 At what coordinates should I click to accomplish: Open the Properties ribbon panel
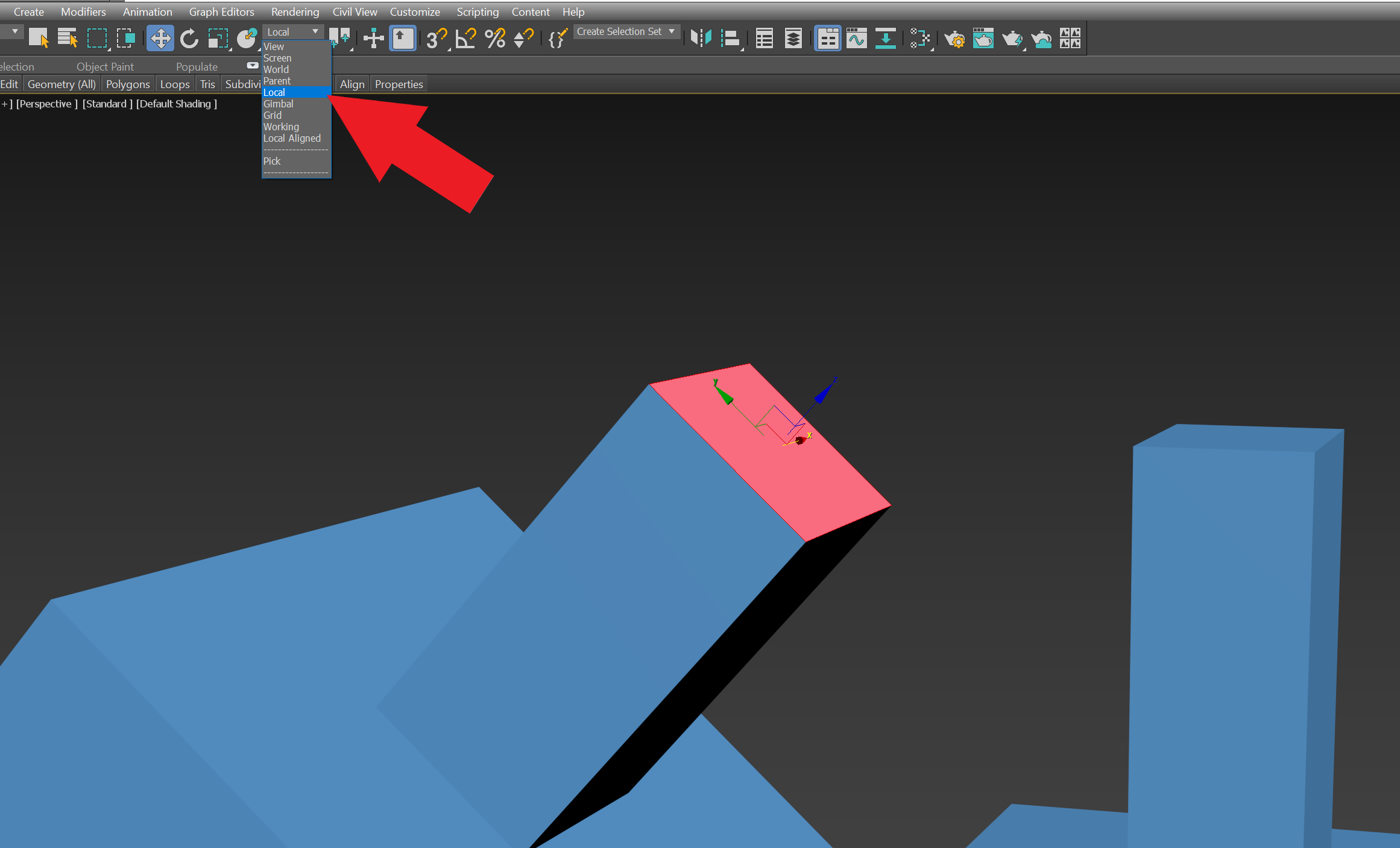399,84
